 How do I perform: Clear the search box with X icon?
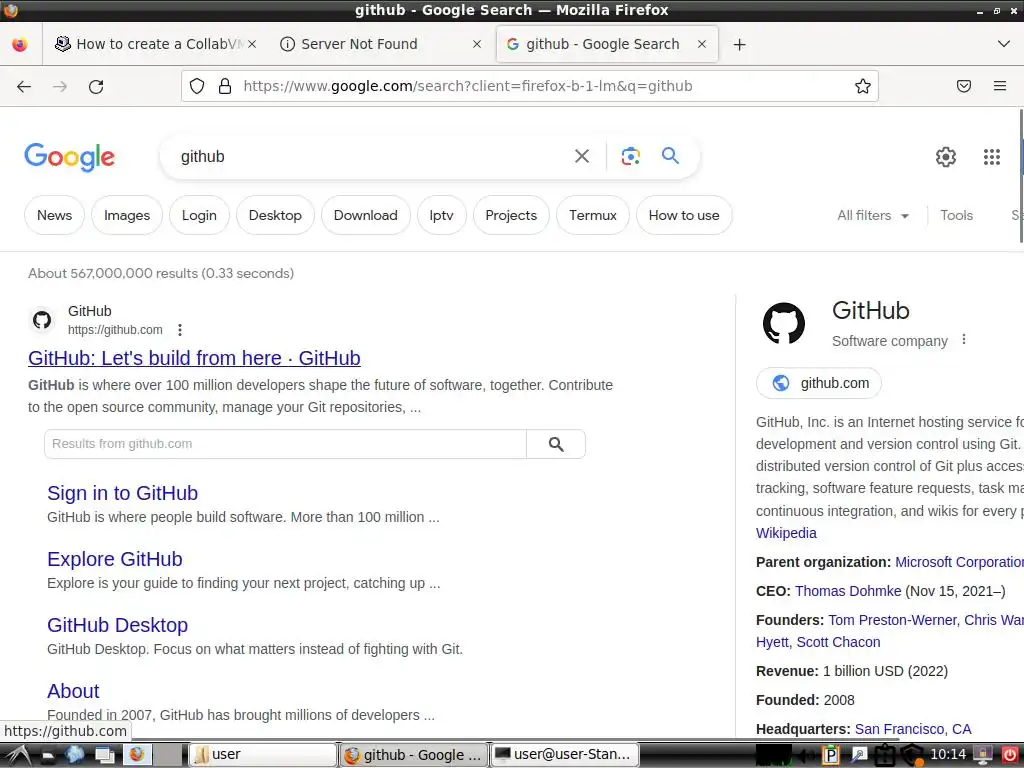[x=581, y=156]
